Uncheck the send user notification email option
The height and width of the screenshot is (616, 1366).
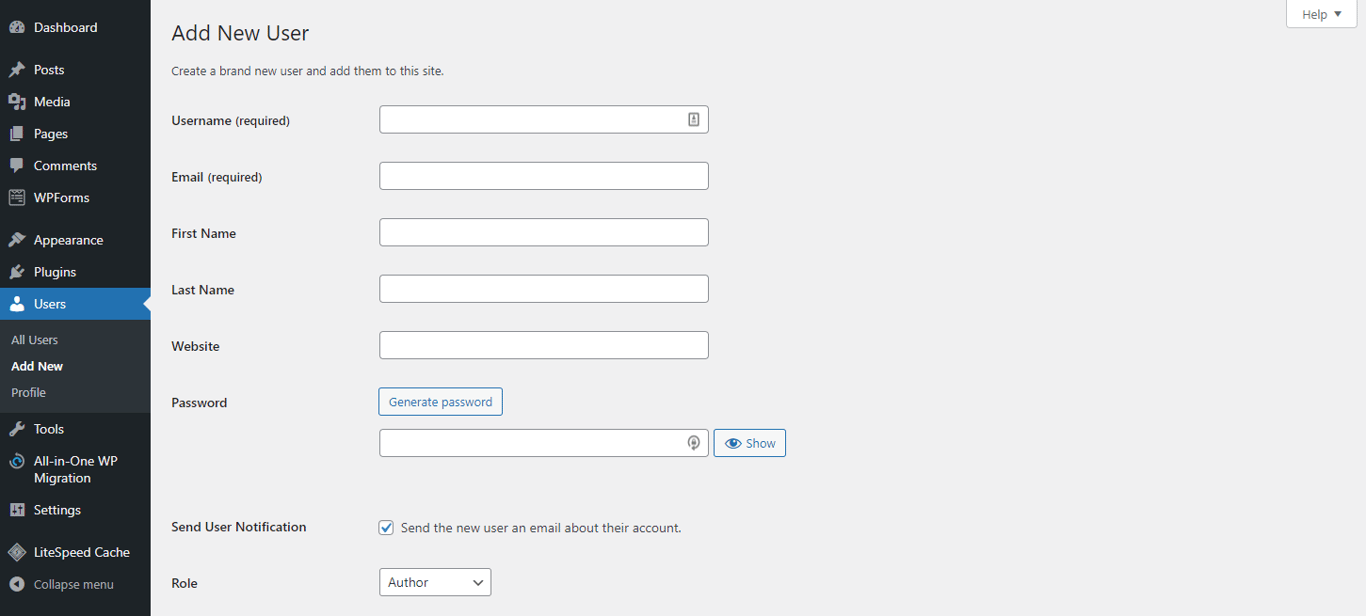click(x=386, y=527)
